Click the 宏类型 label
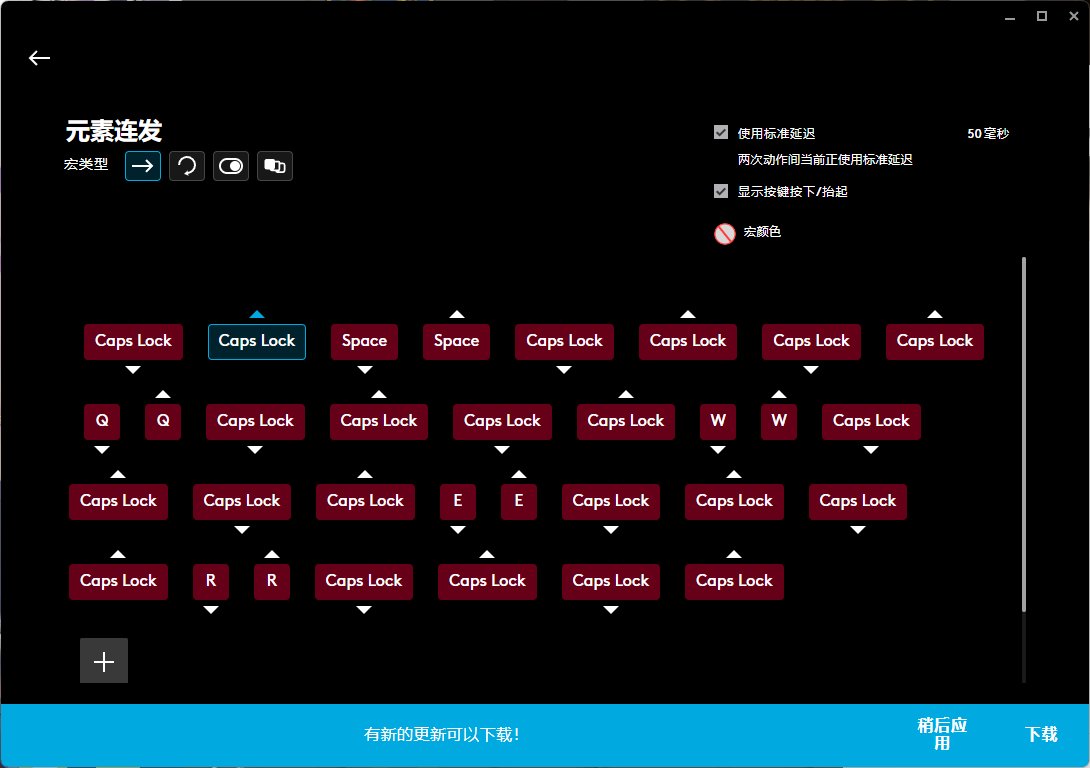1090x768 pixels. pyautogui.click(x=86, y=165)
